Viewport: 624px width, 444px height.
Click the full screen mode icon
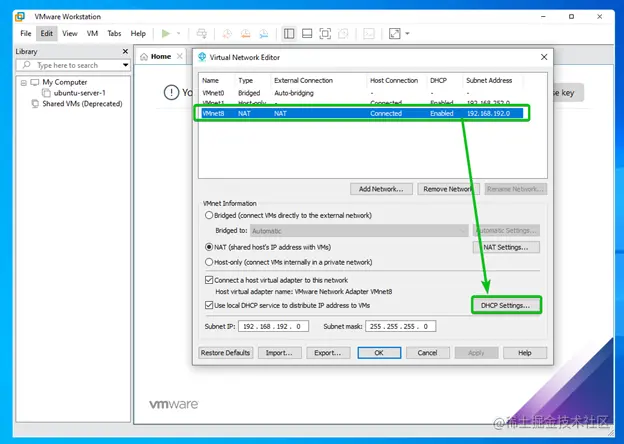[x=325, y=34]
